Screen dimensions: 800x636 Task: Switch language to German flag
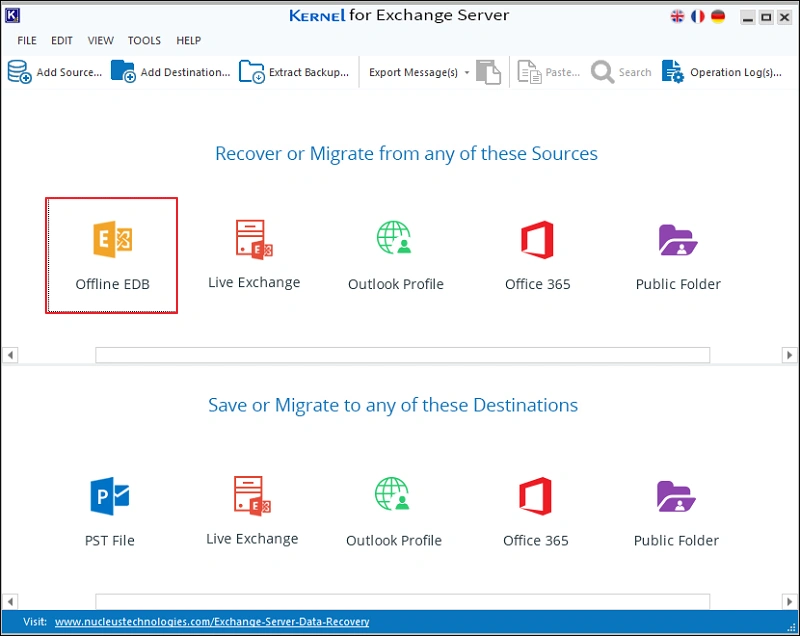(x=718, y=16)
